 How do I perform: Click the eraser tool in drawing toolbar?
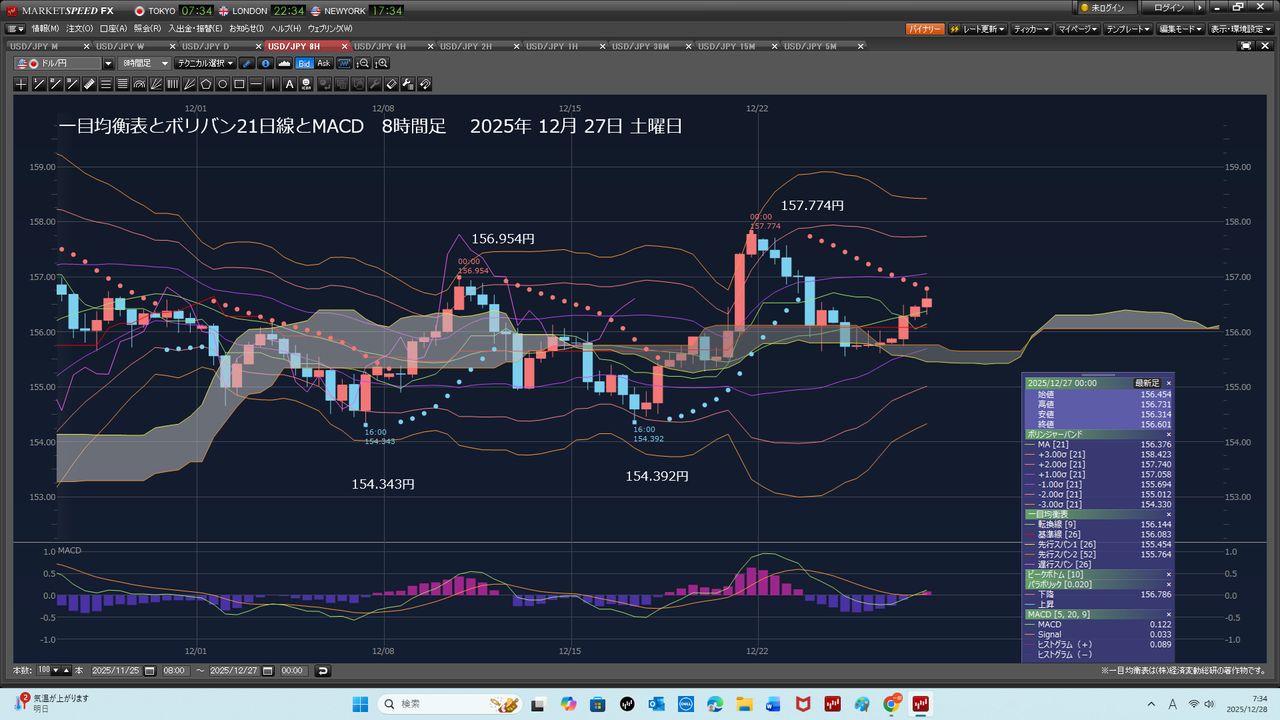392,84
